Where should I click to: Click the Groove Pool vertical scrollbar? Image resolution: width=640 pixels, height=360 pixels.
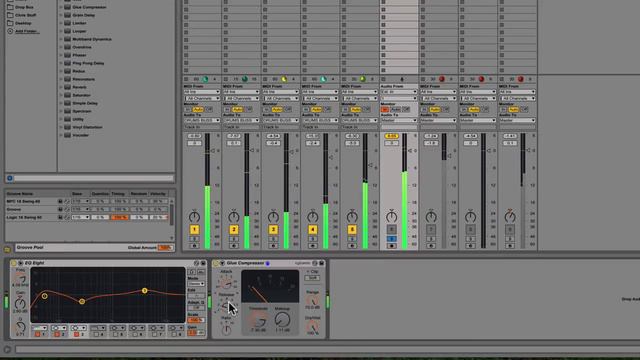pyautogui.click(x=172, y=215)
